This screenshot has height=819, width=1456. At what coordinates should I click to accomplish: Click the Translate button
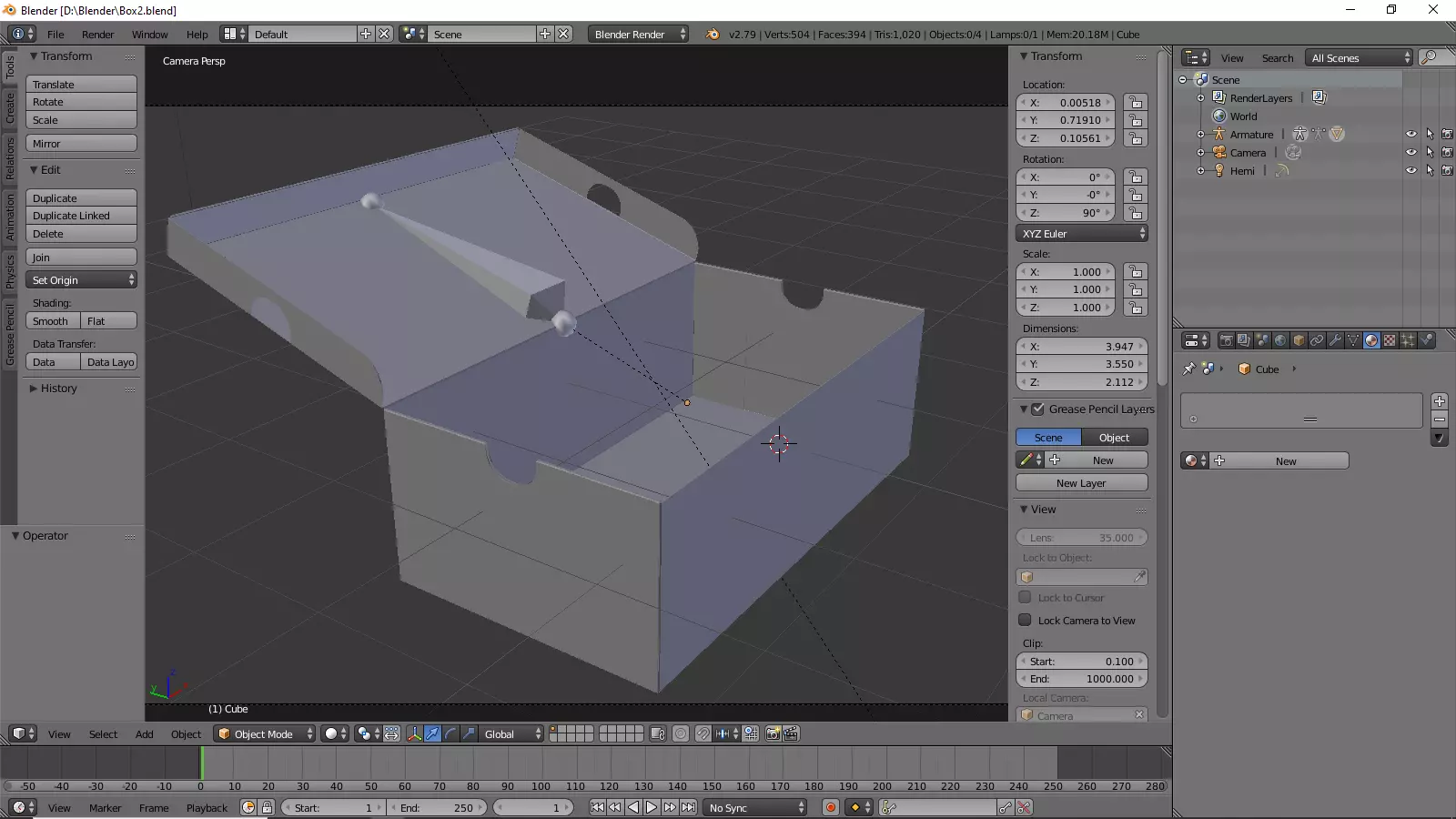[81, 84]
